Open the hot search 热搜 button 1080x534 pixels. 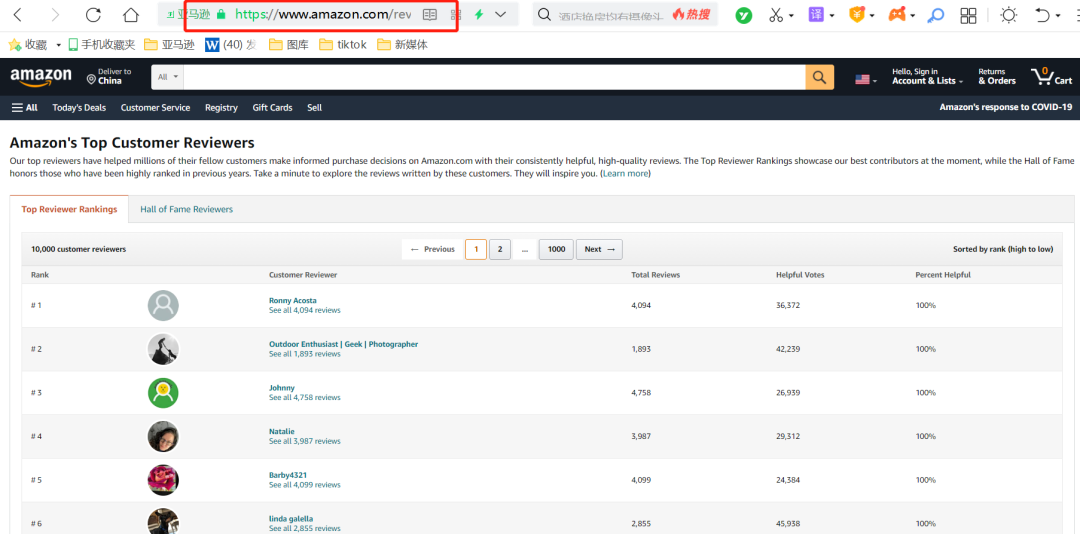point(691,14)
